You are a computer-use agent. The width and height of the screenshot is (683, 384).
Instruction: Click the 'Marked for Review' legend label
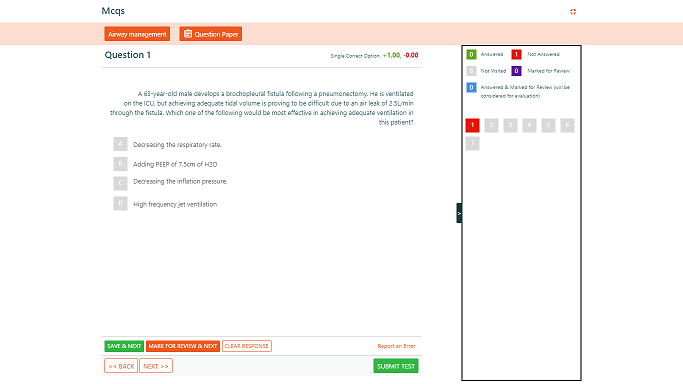548,71
